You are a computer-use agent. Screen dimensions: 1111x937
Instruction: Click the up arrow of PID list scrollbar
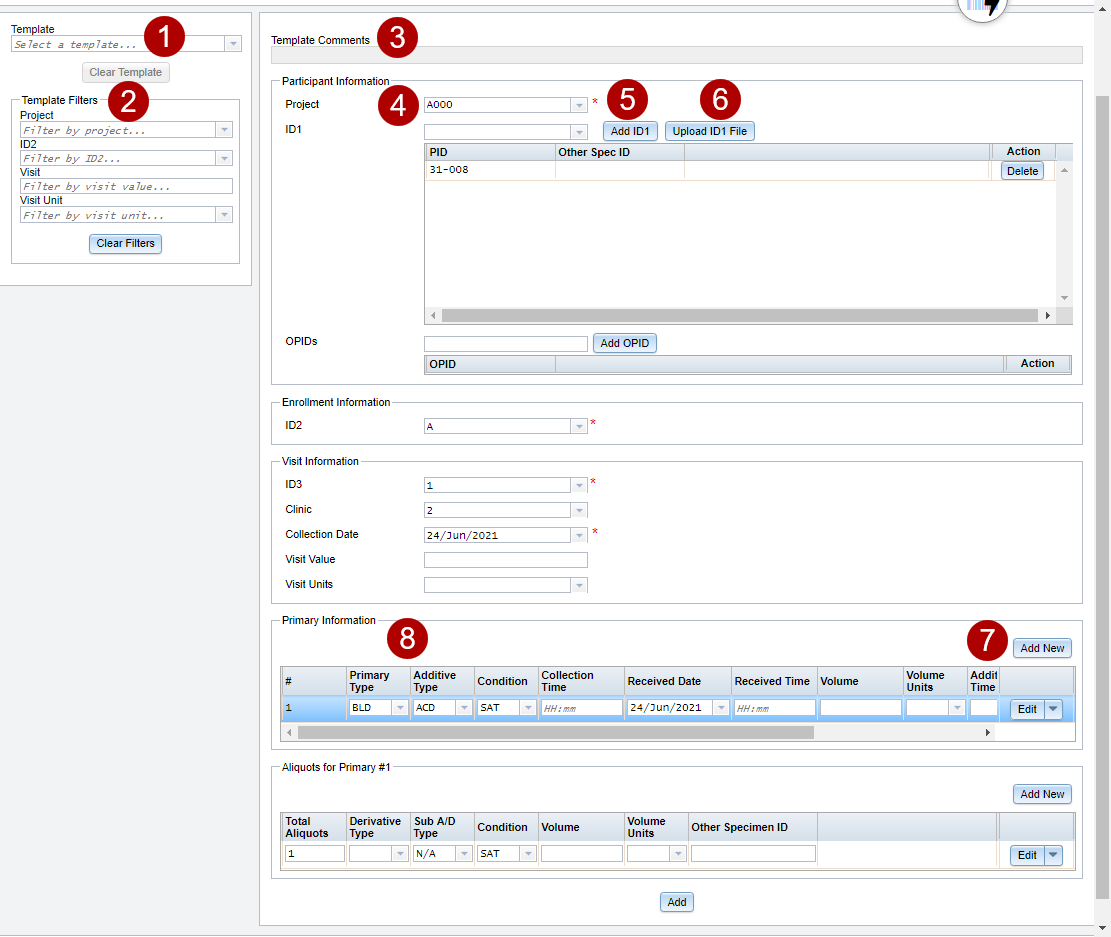tap(1064, 171)
